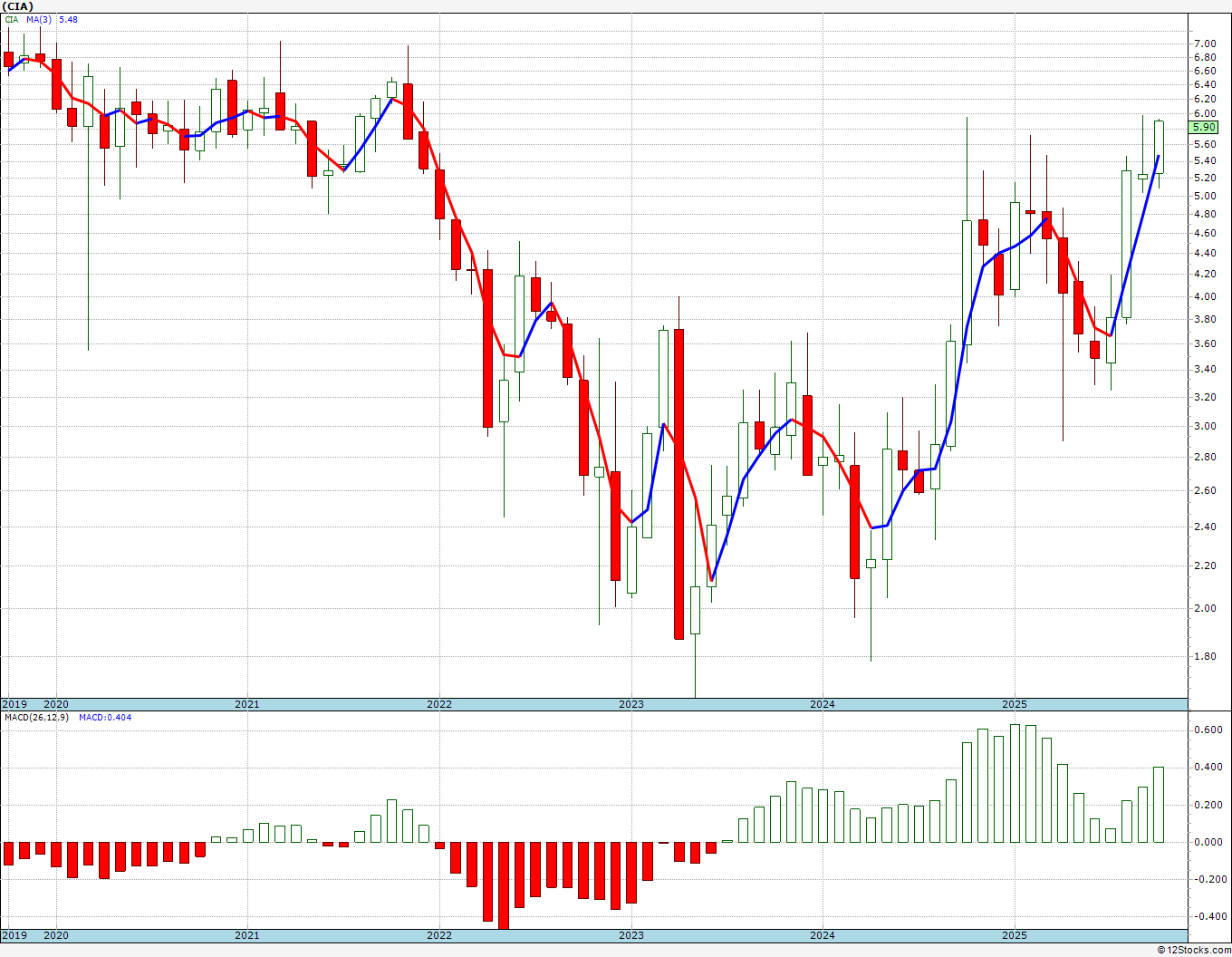Click the 6.00 price axis label

click(1205, 114)
